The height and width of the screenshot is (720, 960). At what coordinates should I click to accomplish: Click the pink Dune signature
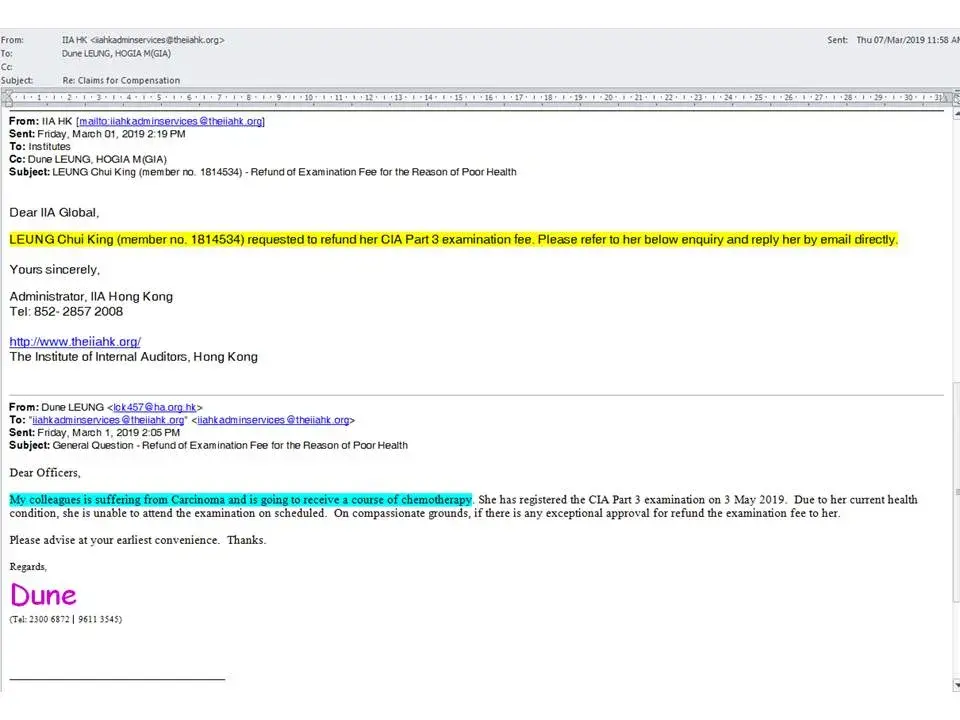click(43, 595)
